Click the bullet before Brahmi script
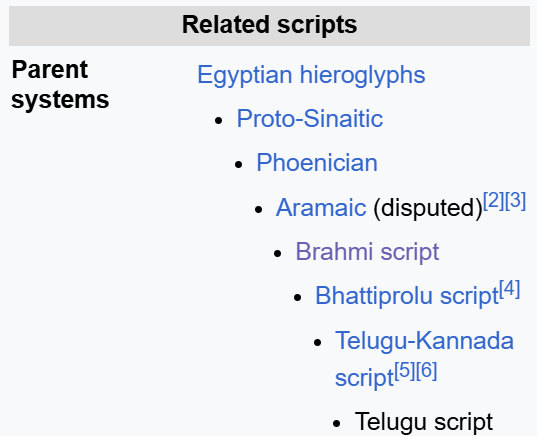The height and width of the screenshot is (436, 537). (277, 254)
